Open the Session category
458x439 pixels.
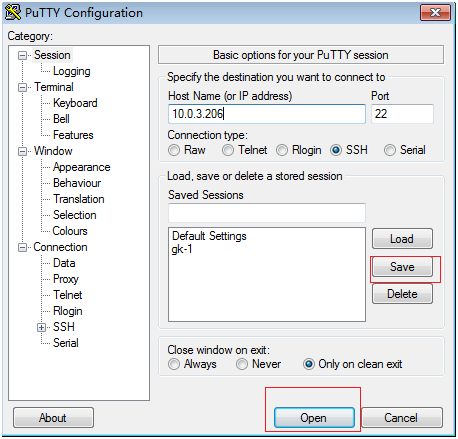click(x=52, y=55)
